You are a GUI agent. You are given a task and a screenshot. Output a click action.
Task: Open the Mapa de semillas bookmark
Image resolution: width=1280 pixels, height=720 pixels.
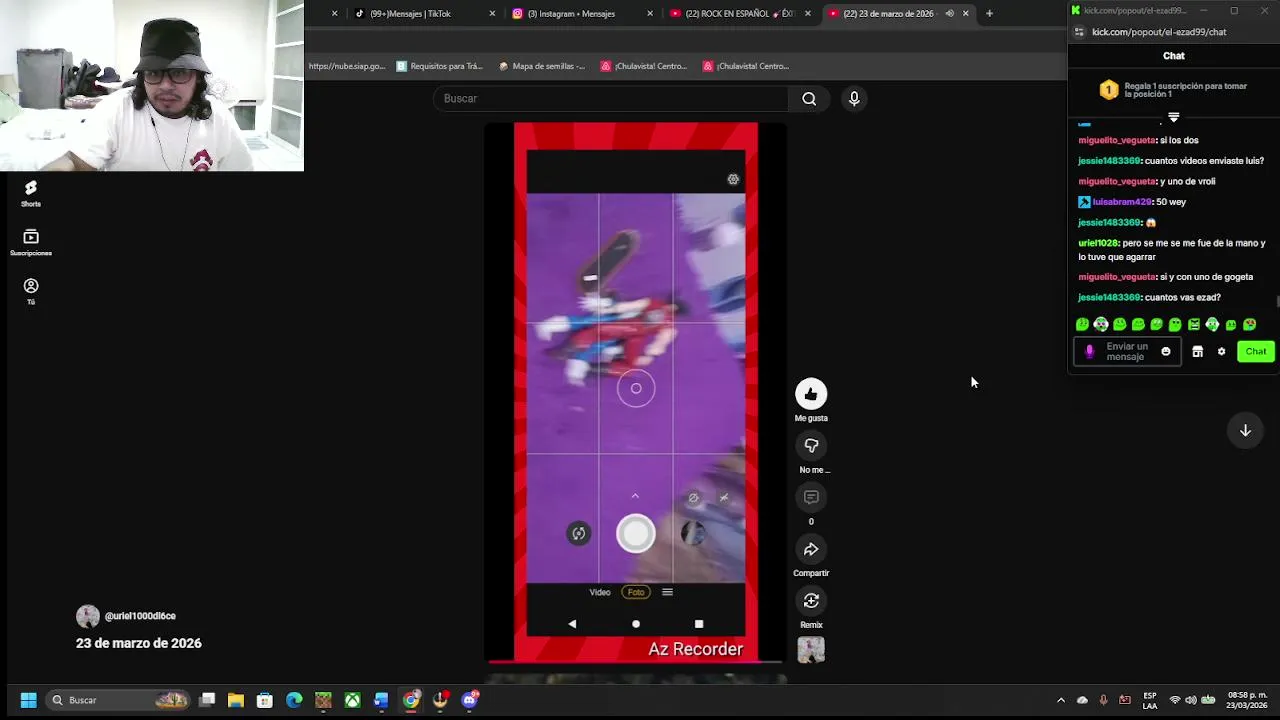point(542,66)
